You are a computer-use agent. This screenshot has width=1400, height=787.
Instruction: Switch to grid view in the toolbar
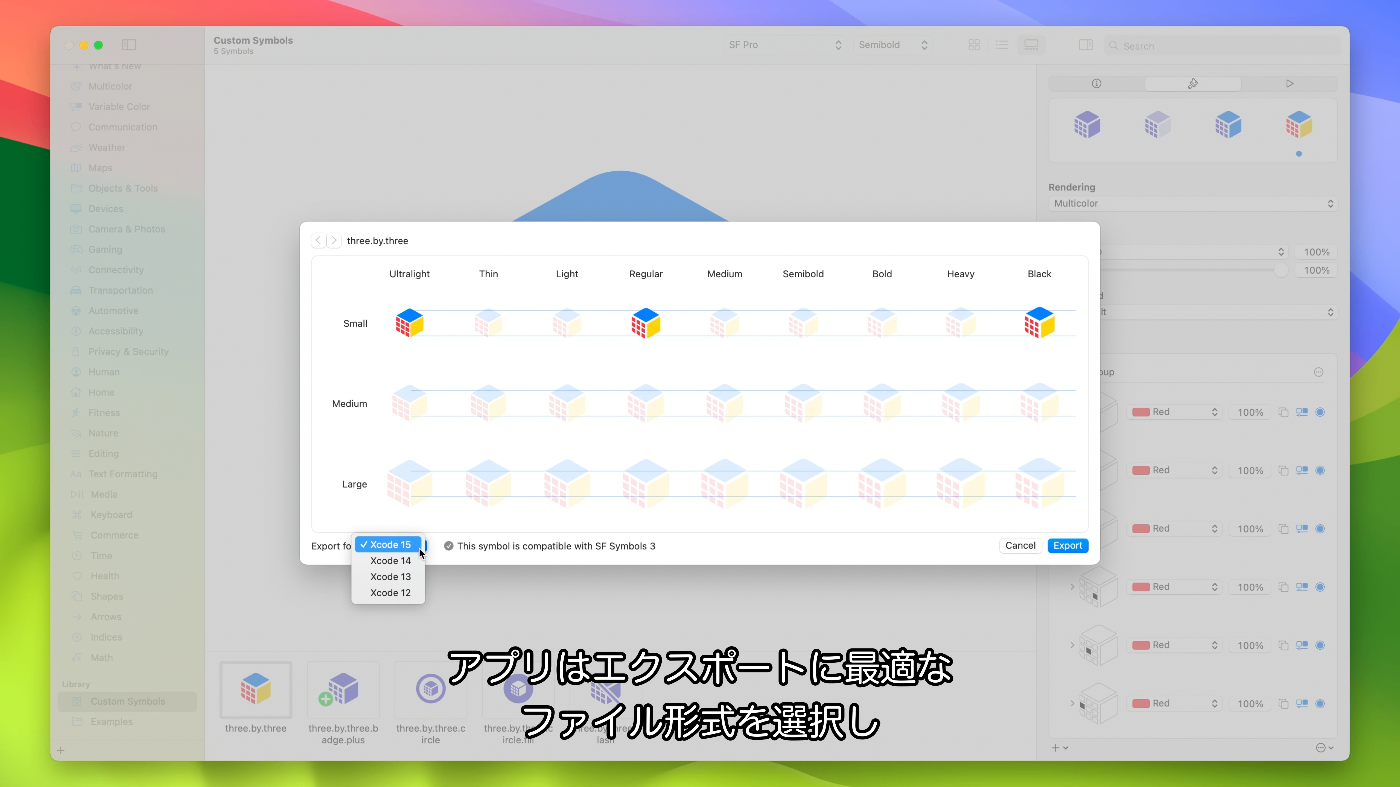(x=974, y=45)
